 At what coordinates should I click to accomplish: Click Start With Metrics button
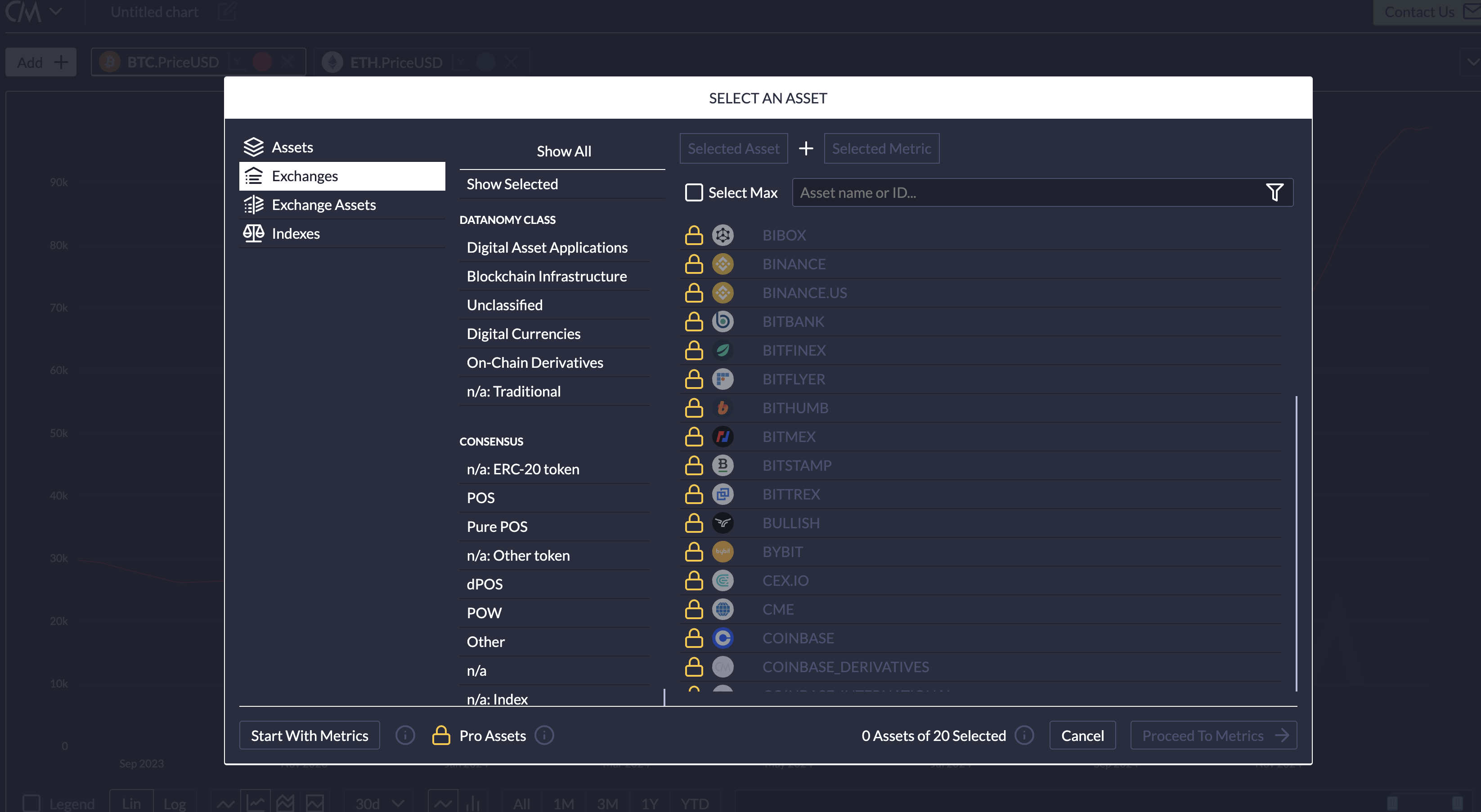(x=310, y=735)
